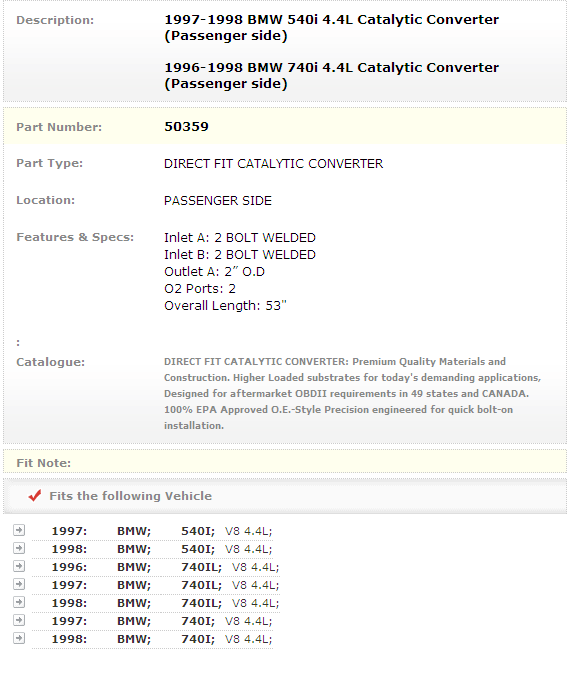Click the arrow icon beside 1997 BMW 740I
Image resolution: width=570 pixels, height=673 pixels.
click(x=19, y=620)
